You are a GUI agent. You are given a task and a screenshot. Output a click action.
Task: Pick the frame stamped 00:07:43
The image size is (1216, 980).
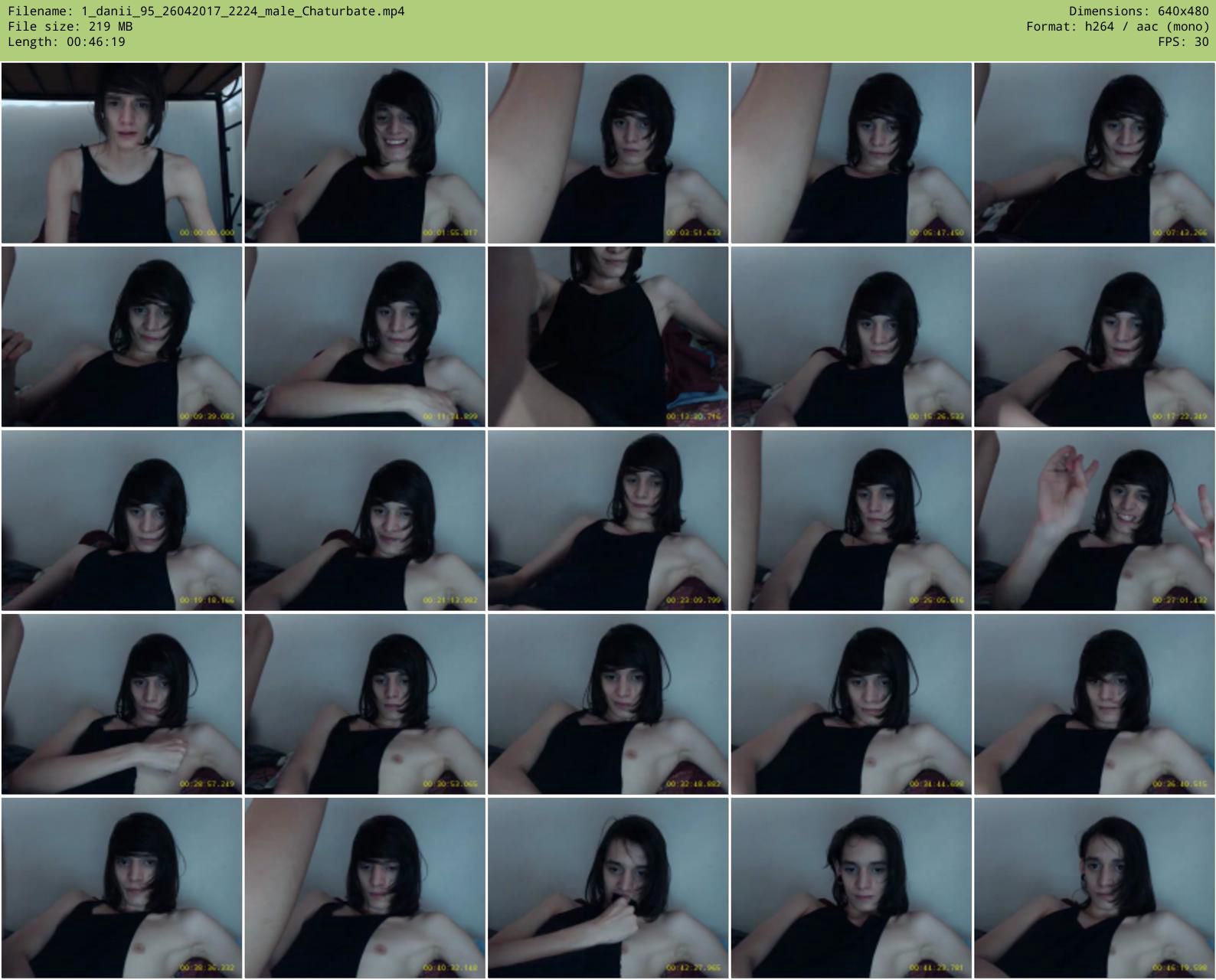(x=1094, y=153)
